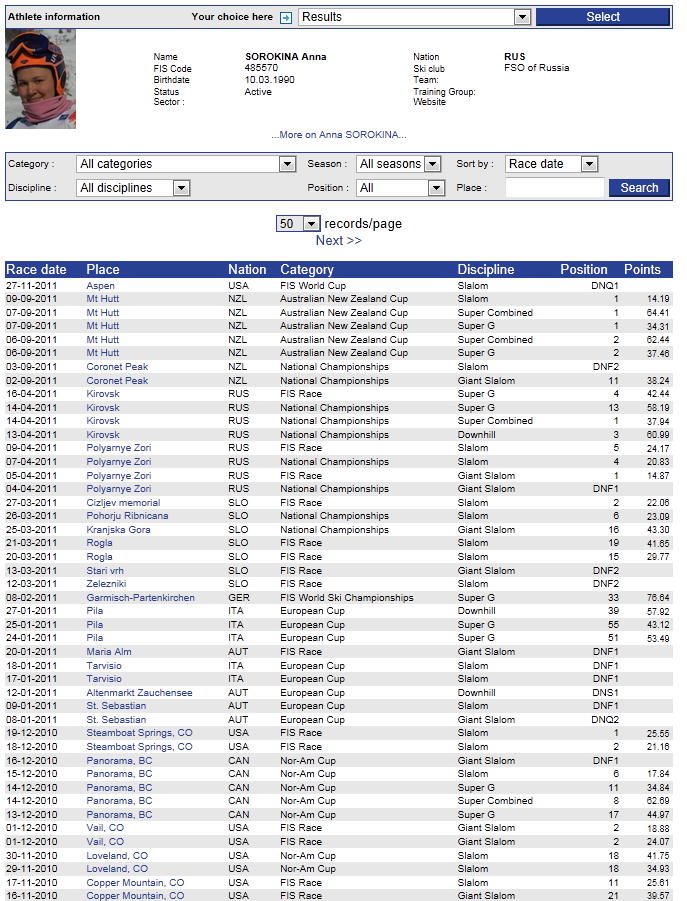Click the Nation column header

click(247, 269)
